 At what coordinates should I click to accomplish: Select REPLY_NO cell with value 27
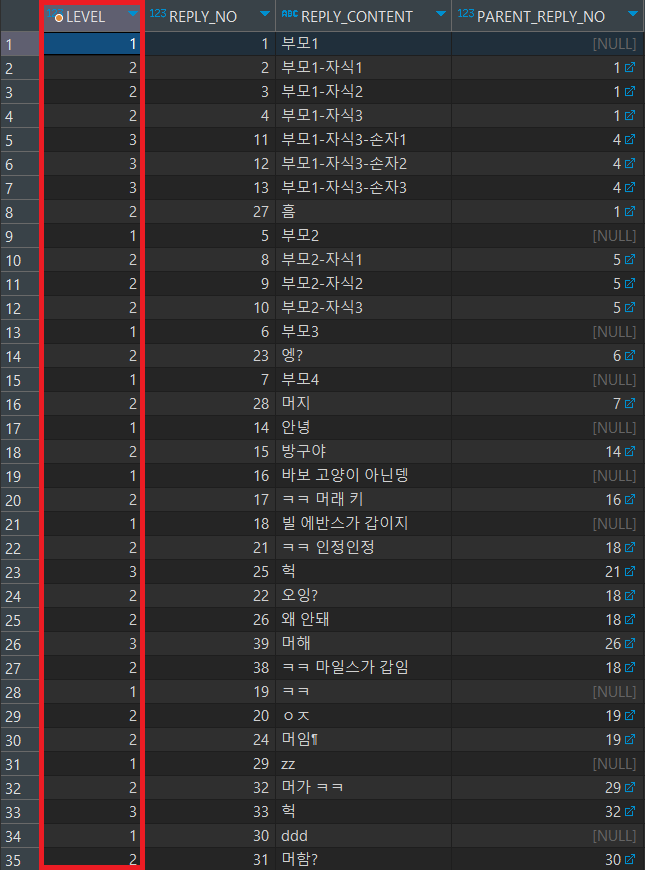210,211
